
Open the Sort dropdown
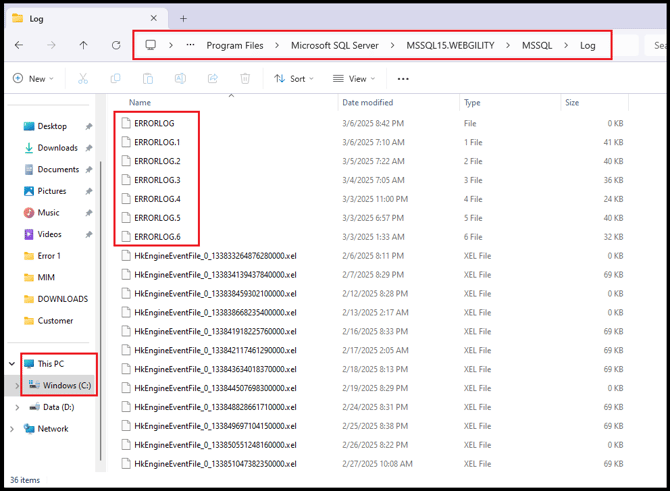click(294, 79)
